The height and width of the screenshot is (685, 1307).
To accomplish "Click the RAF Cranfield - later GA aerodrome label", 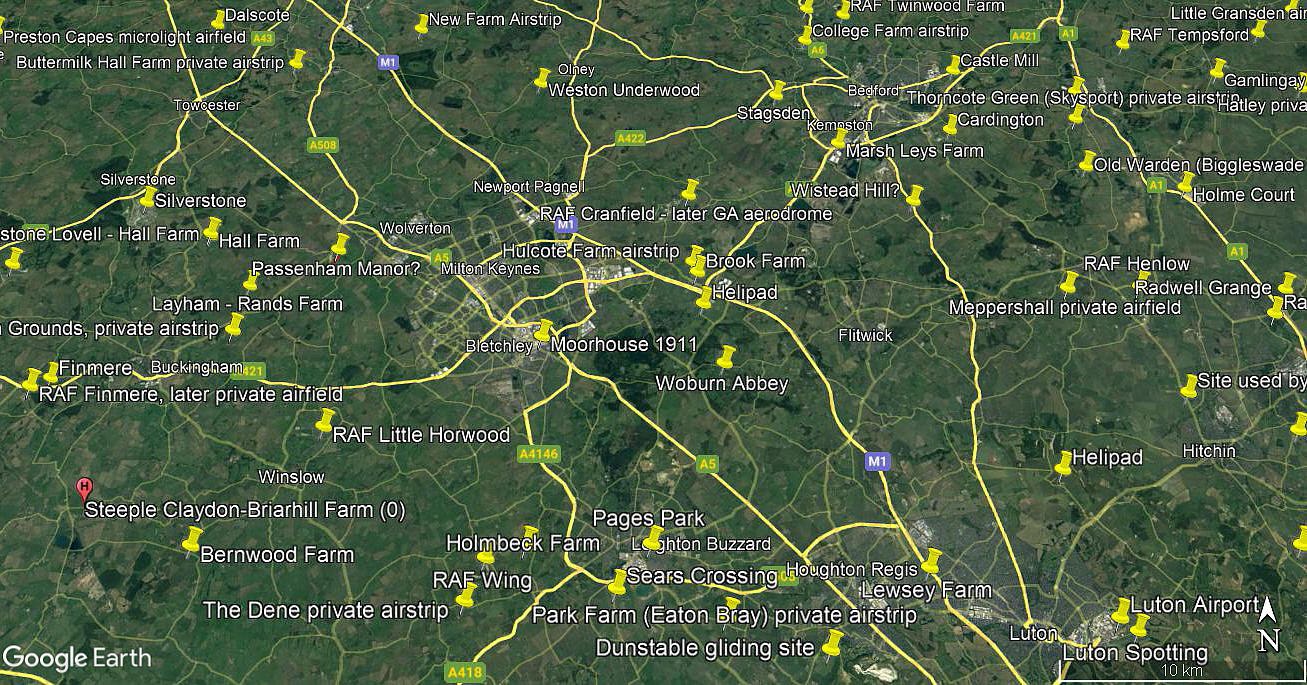I will point(685,214).
